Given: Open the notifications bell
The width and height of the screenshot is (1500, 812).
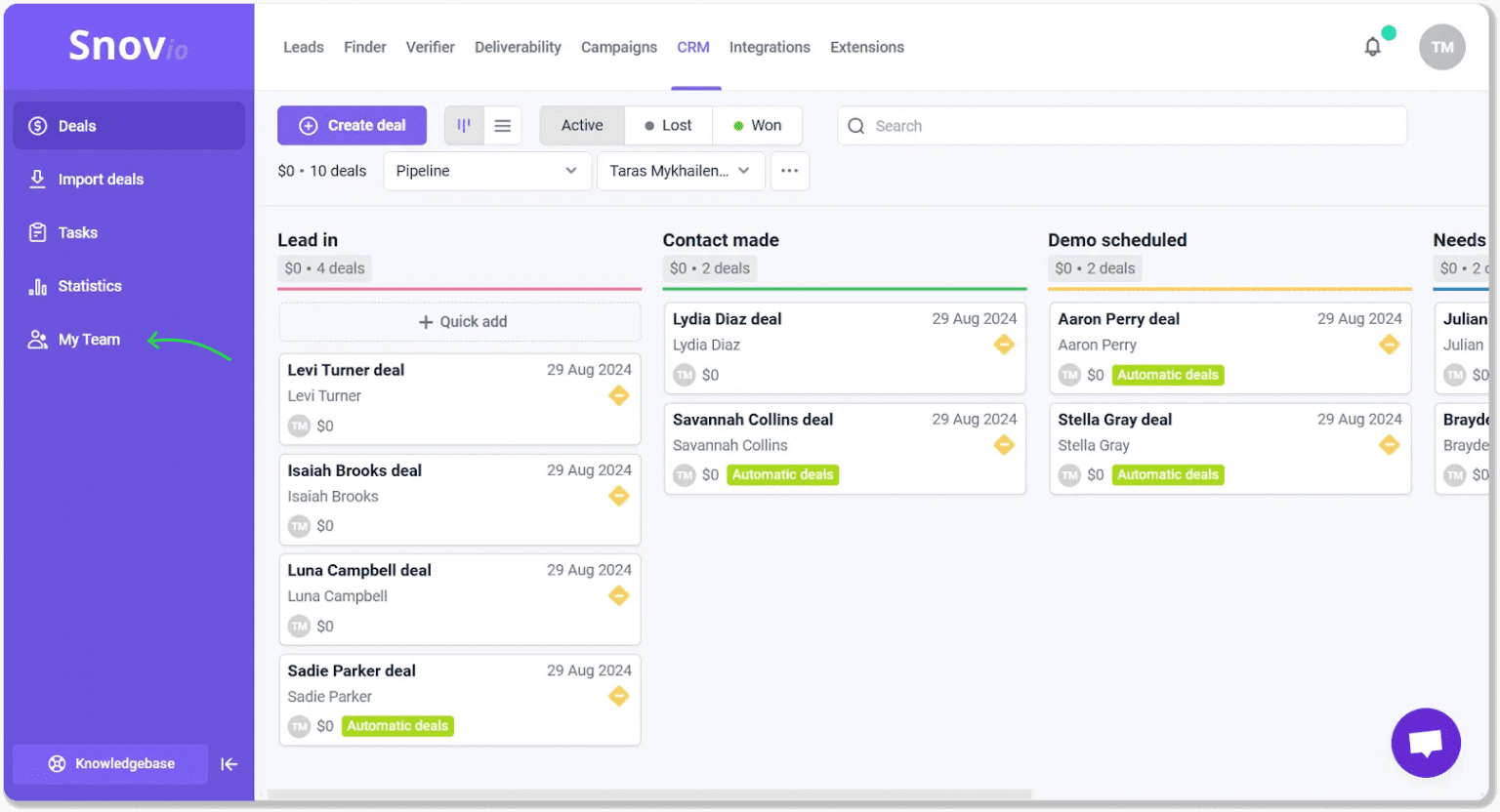Looking at the screenshot, I should pyautogui.click(x=1372, y=46).
